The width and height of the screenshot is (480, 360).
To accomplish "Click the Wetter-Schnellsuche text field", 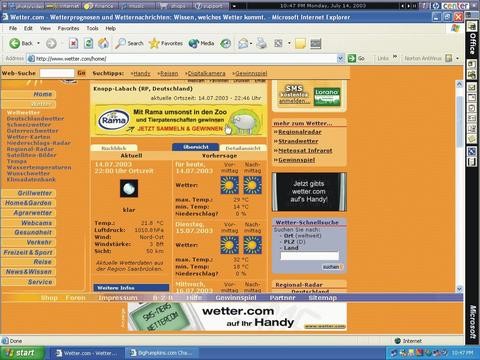I will click(310, 256).
